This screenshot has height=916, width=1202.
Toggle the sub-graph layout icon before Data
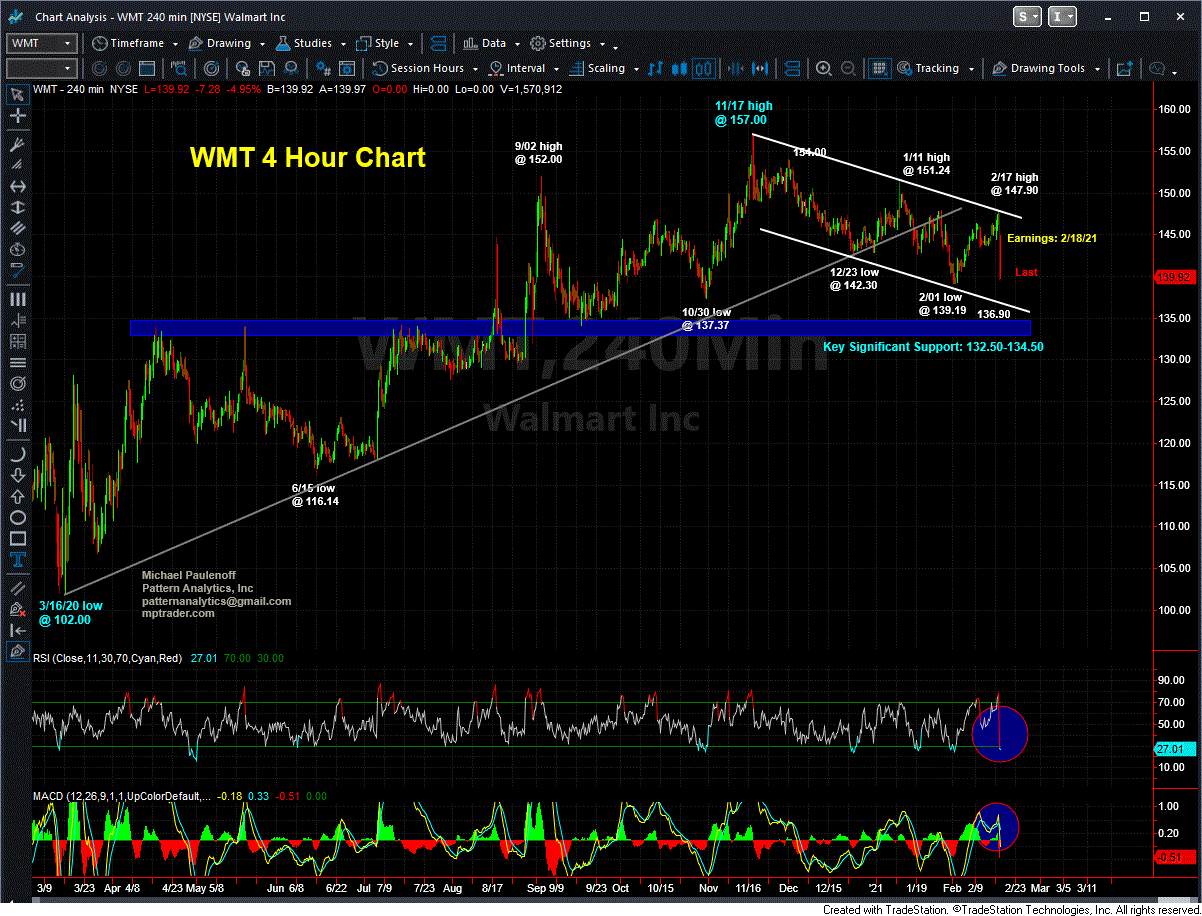click(440, 43)
